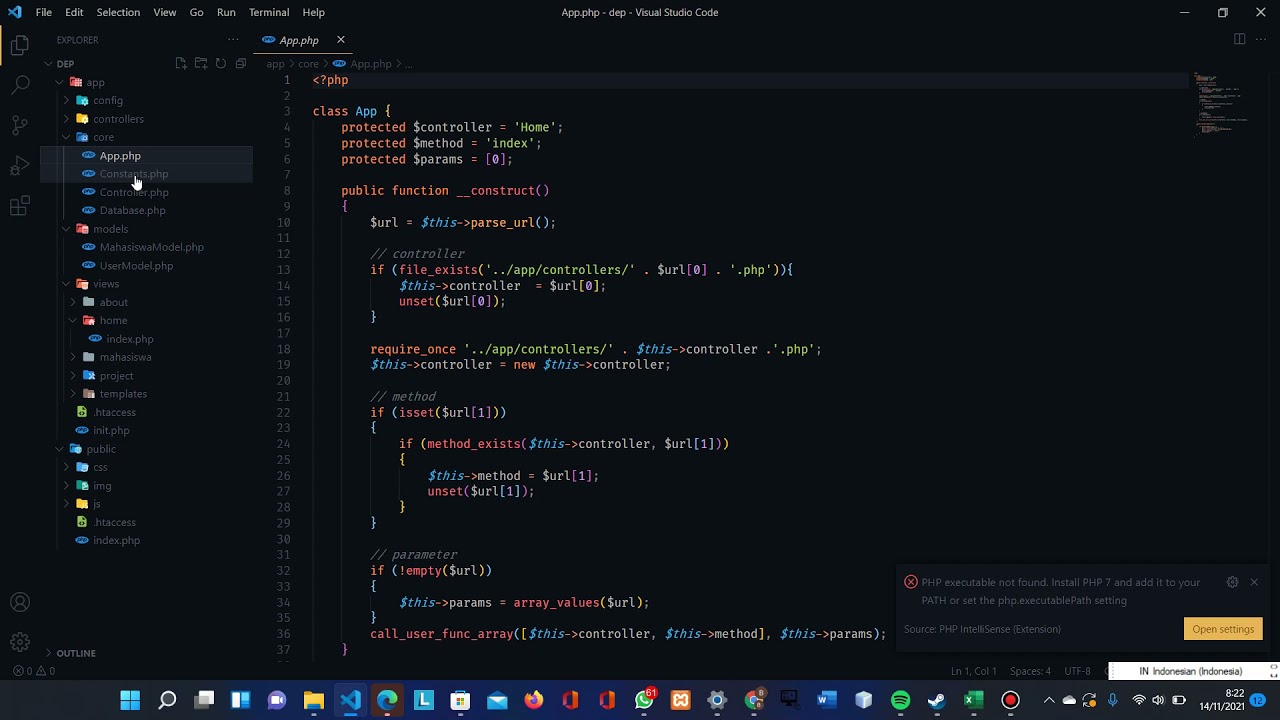The width and height of the screenshot is (1280, 720).
Task: Open the Edit menu
Action: (x=74, y=12)
